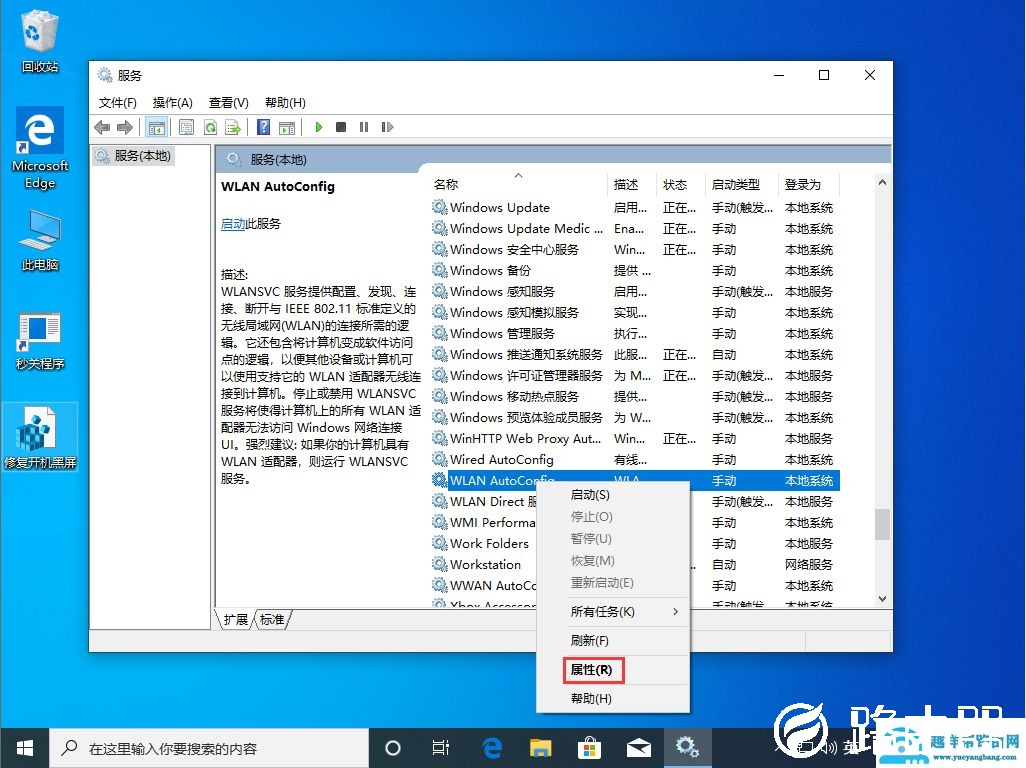This screenshot has height=768, width=1026.
Task: Click the back navigation arrow
Action: 102,127
